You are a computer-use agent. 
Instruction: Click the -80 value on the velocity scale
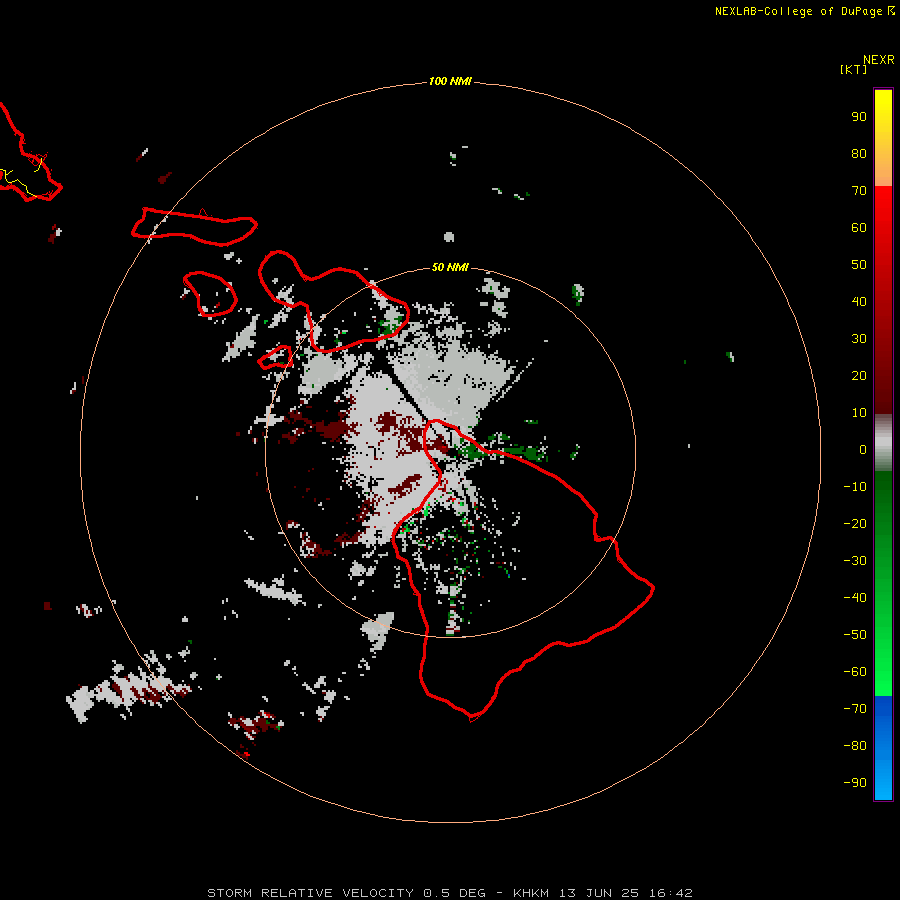pos(855,746)
